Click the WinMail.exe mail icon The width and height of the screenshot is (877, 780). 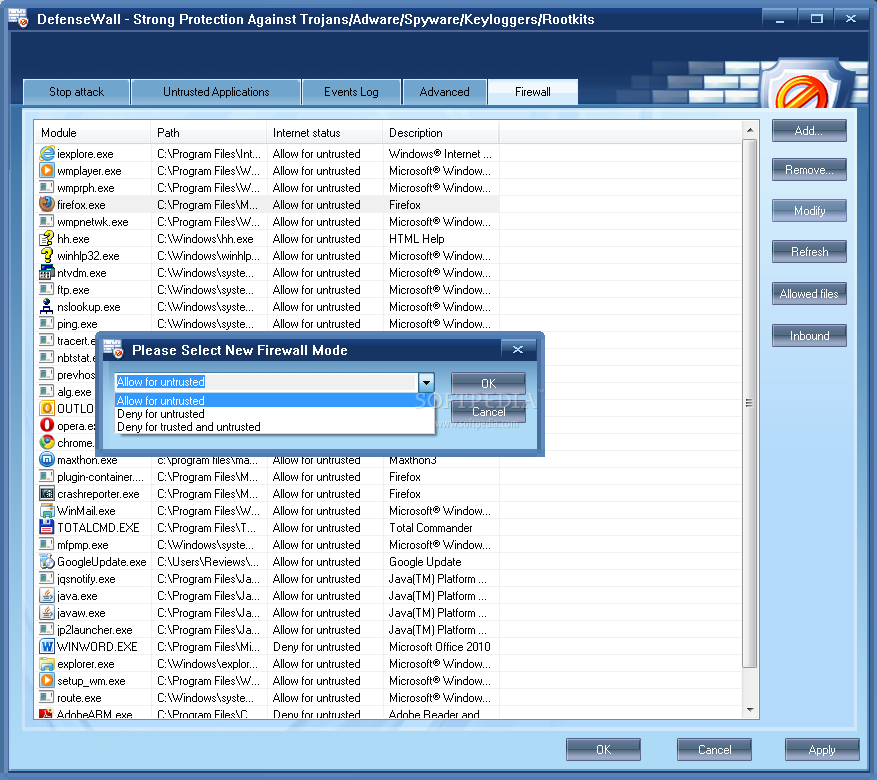pos(47,510)
